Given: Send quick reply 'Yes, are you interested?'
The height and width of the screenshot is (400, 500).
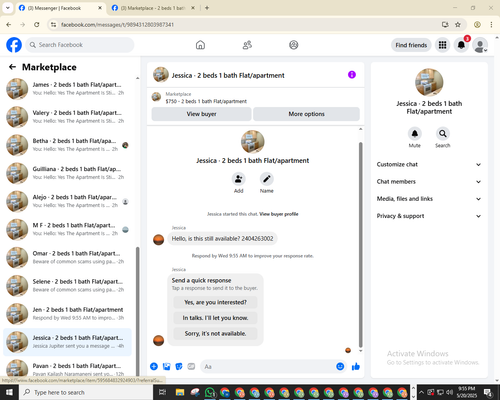Looking at the screenshot, I should 215,302.
